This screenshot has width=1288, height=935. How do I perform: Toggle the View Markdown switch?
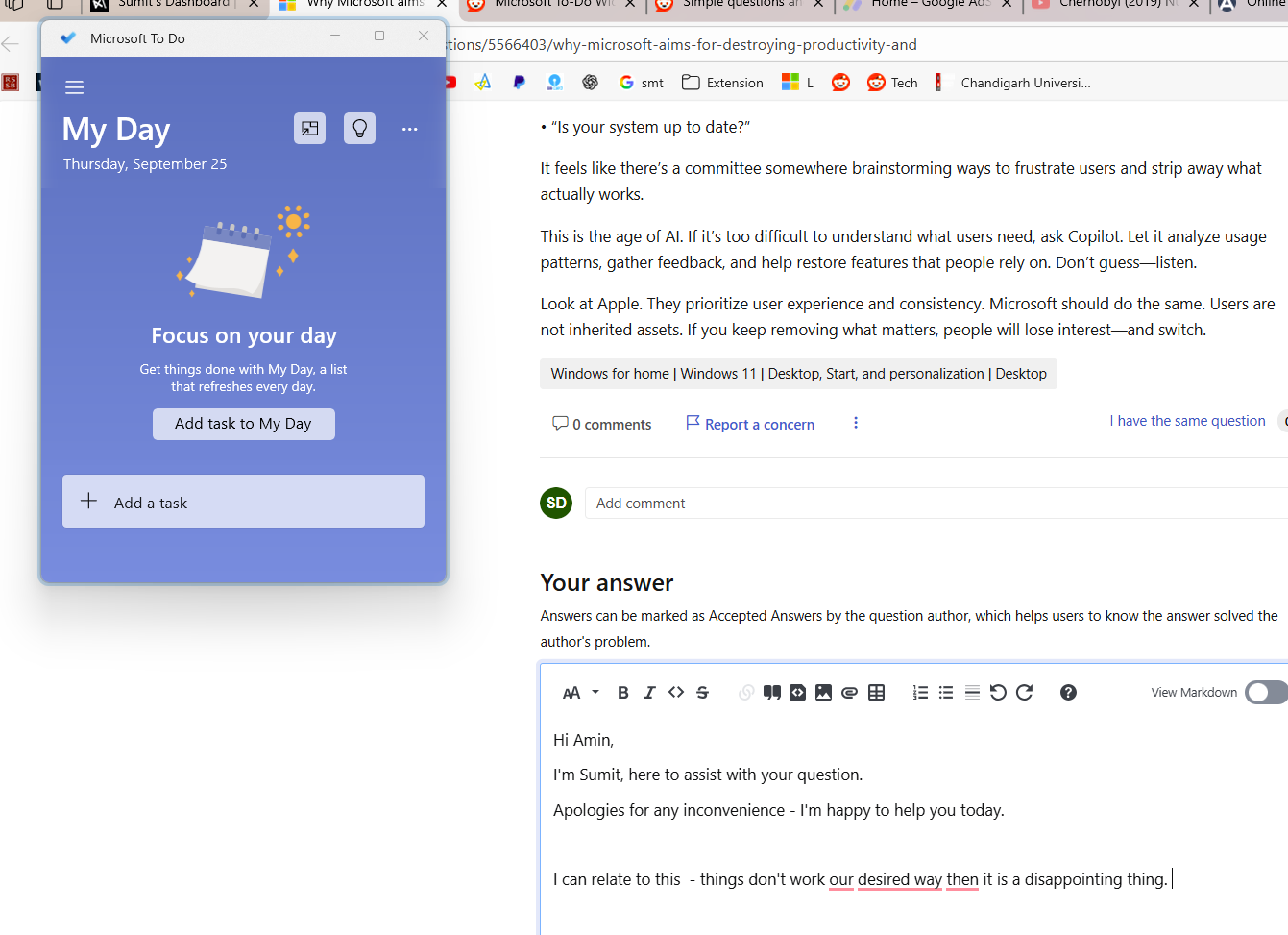click(1266, 693)
